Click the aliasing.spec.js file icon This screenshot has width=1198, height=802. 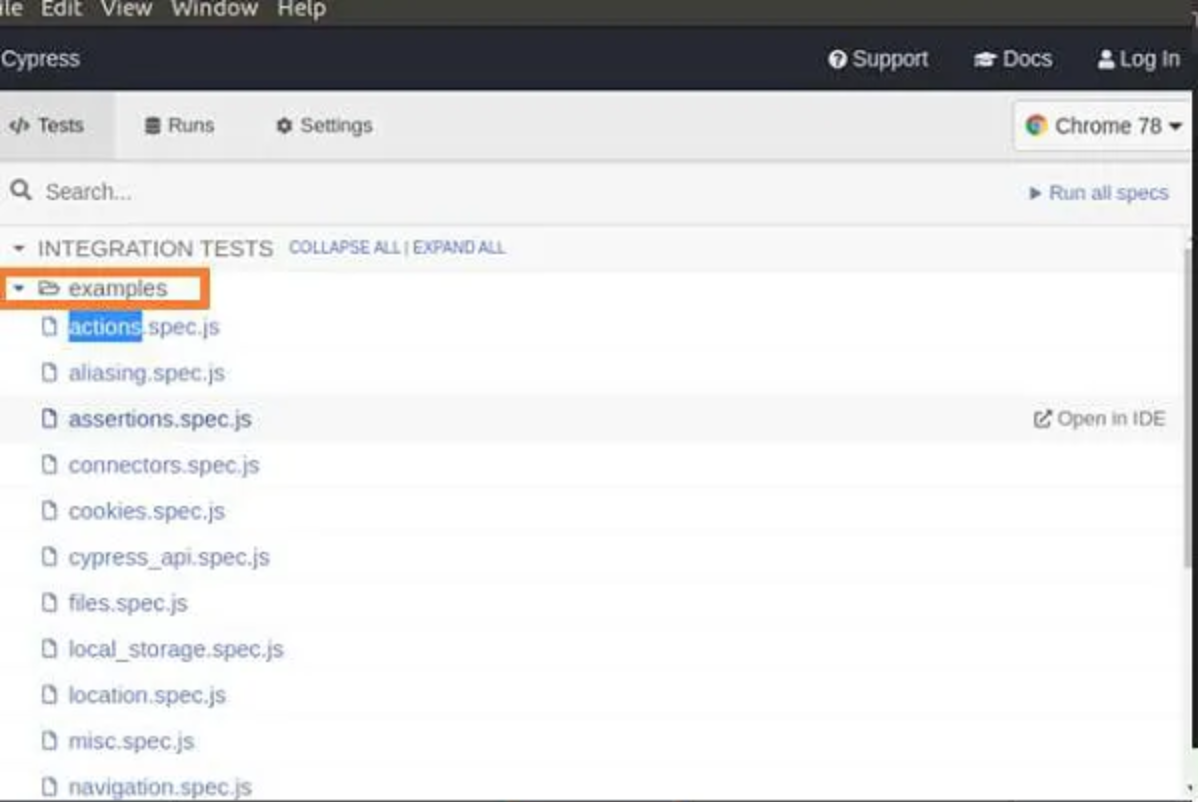[x=49, y=373]
